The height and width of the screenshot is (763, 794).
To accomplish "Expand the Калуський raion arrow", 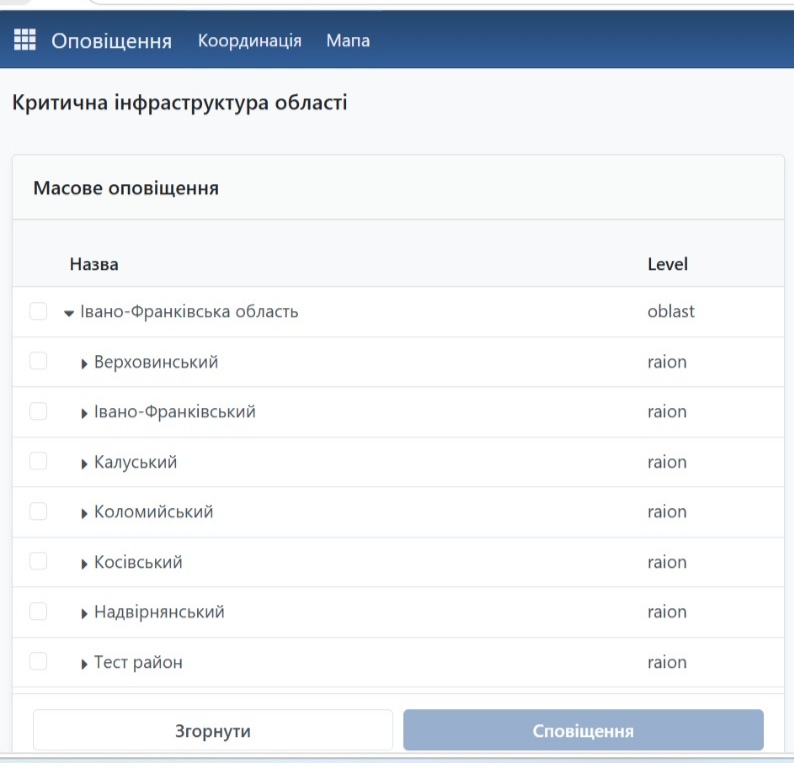I will (x=84, y=464).
